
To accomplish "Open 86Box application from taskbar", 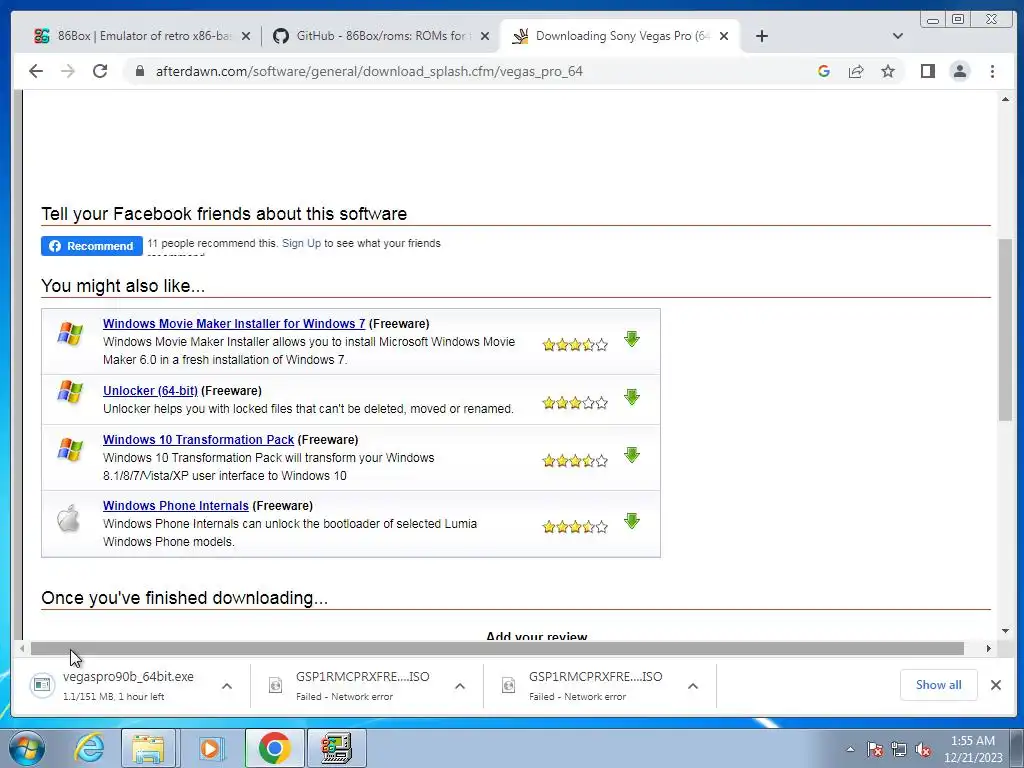I will 336,748.
